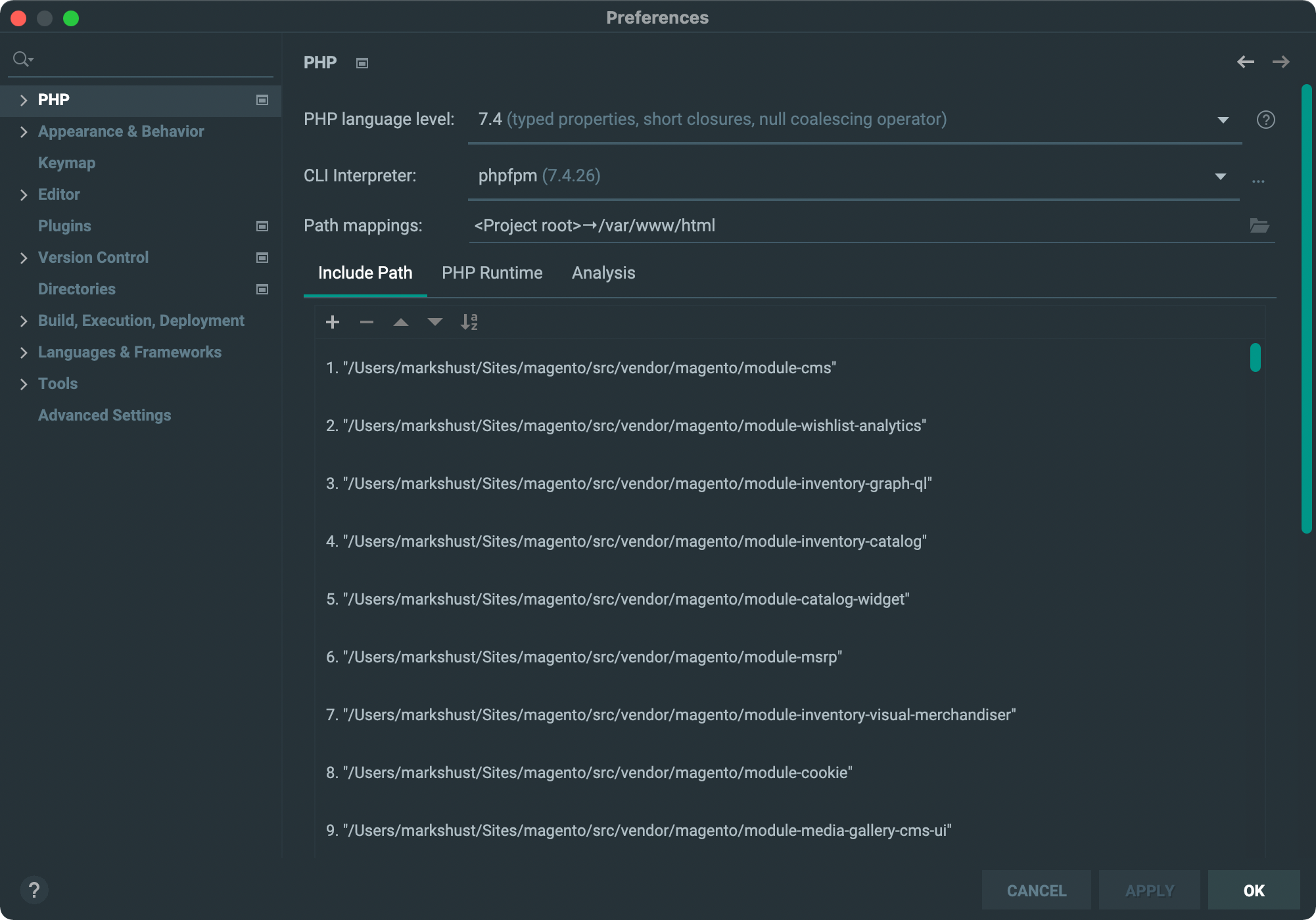This screenshot has height=920, width=1316.
Task: Click project icon on PHP sidebar row
Action: point(262,100)
